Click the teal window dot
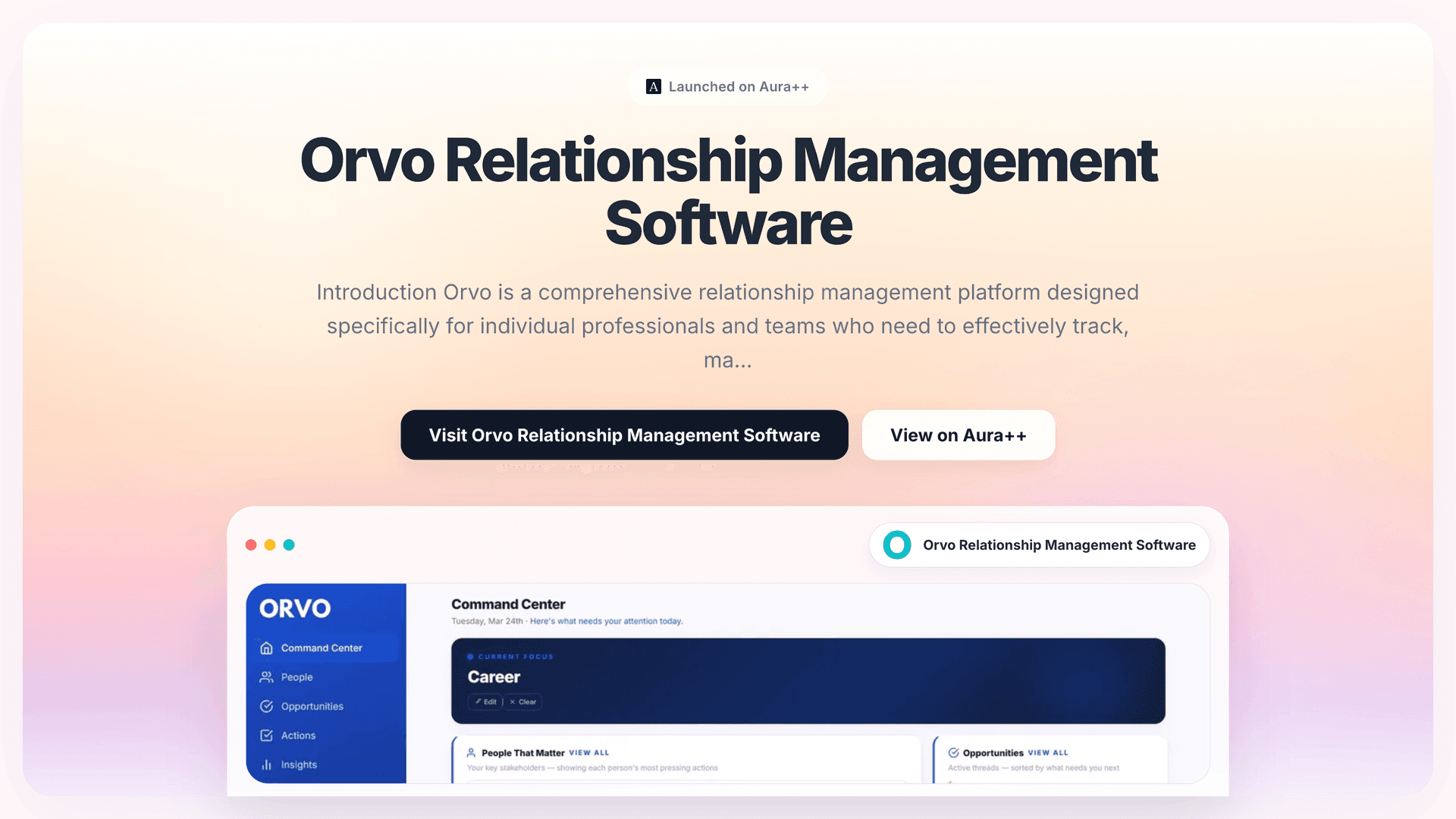This screenshot has height=819, width=1456. (x=289, y=544)
